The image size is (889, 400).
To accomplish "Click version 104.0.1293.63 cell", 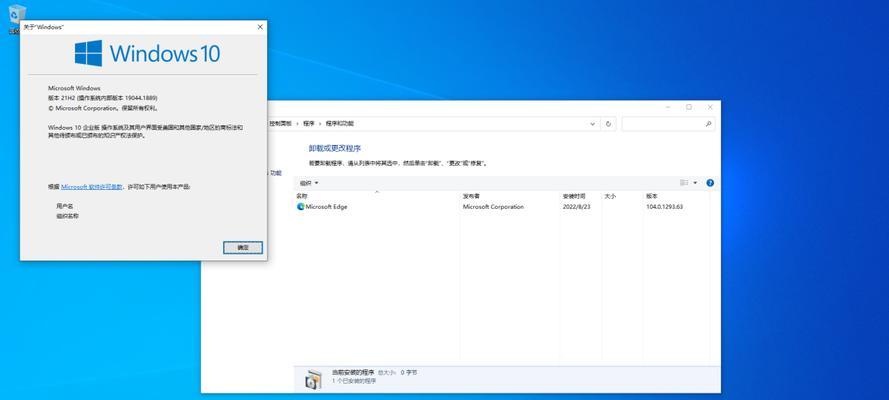I will pyautogui.click(x=664, y=207).
